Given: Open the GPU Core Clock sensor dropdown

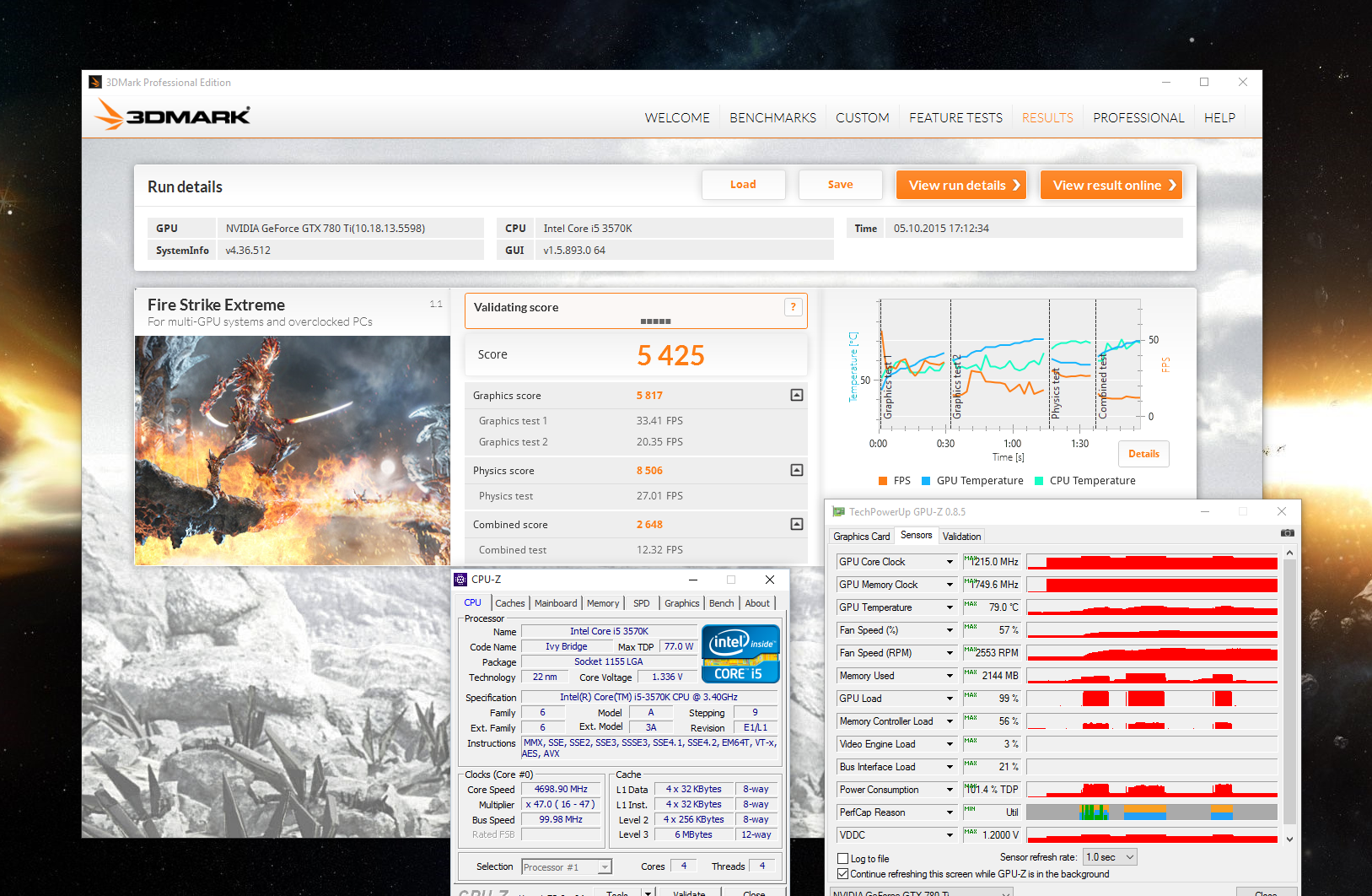Looking at the screenshot, I should [x=950, y=562].
